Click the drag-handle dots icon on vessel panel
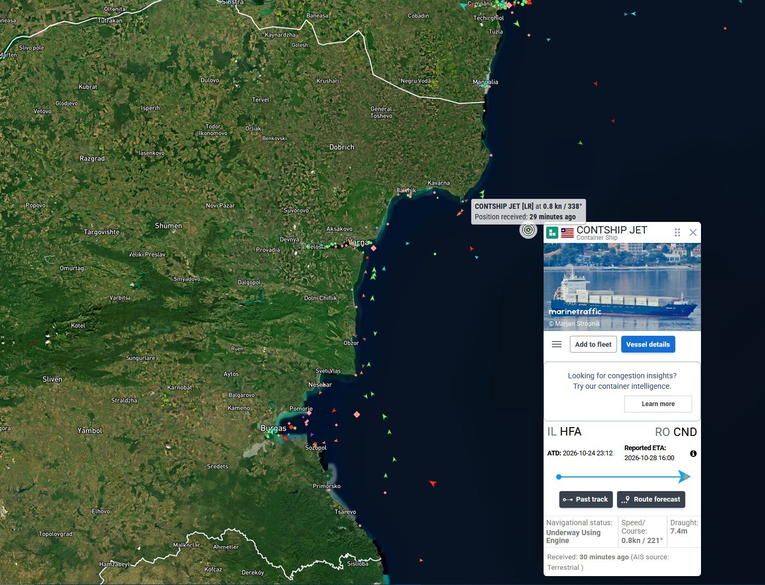The height and width of the screenshot is (585, 765). pyautogui.click(x=677, y=233)
